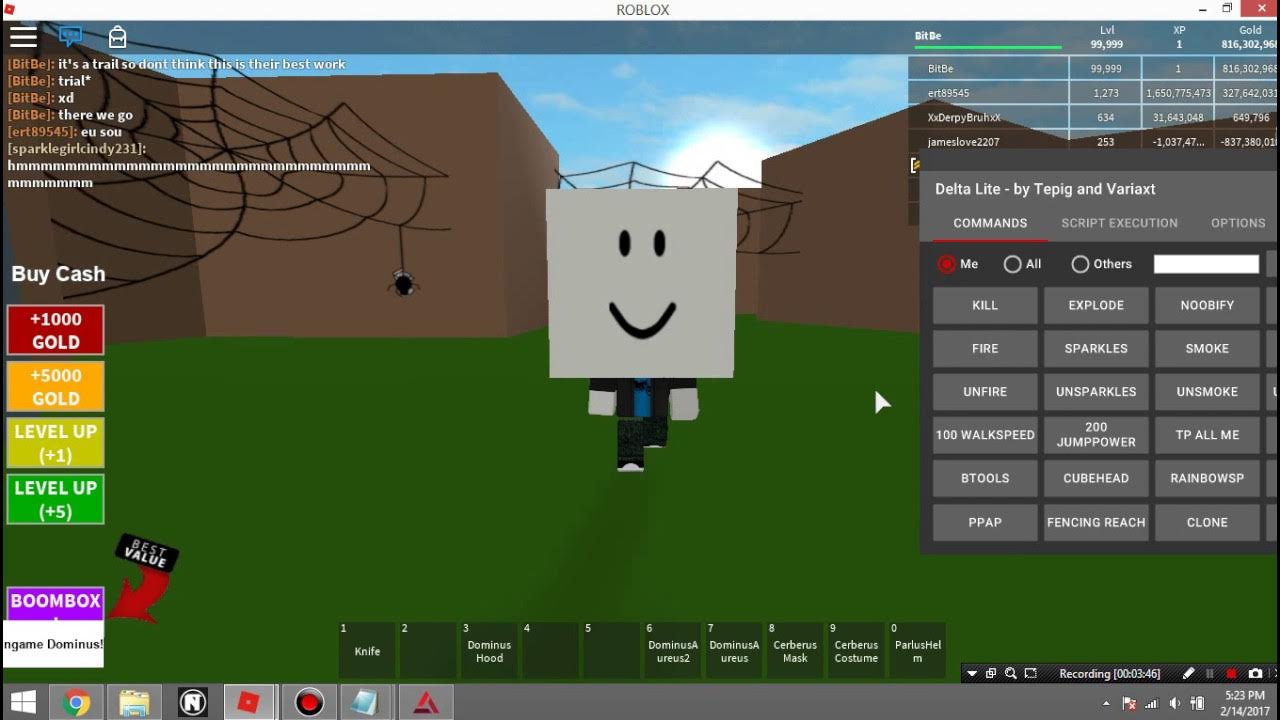
Task: Buy the LEVEL UP (+5) option
Action: click(x=55, y=499)
